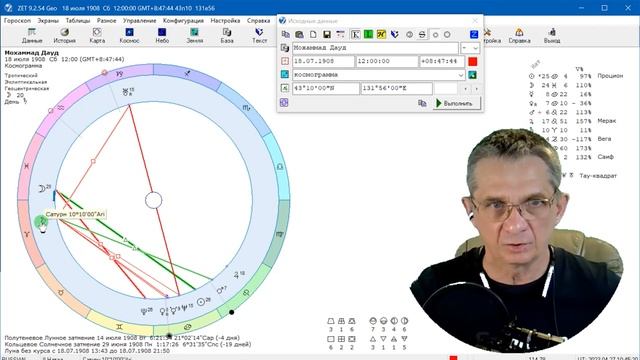The image size is (640, 360).
Task: Click the Saturn symbol highlighted green on chart
Action: (41, 222)
